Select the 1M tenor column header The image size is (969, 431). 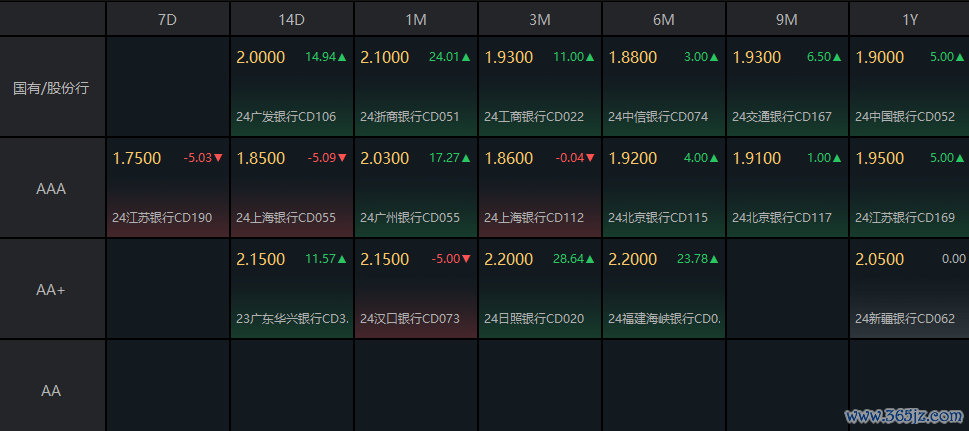[x=416, y=19]
